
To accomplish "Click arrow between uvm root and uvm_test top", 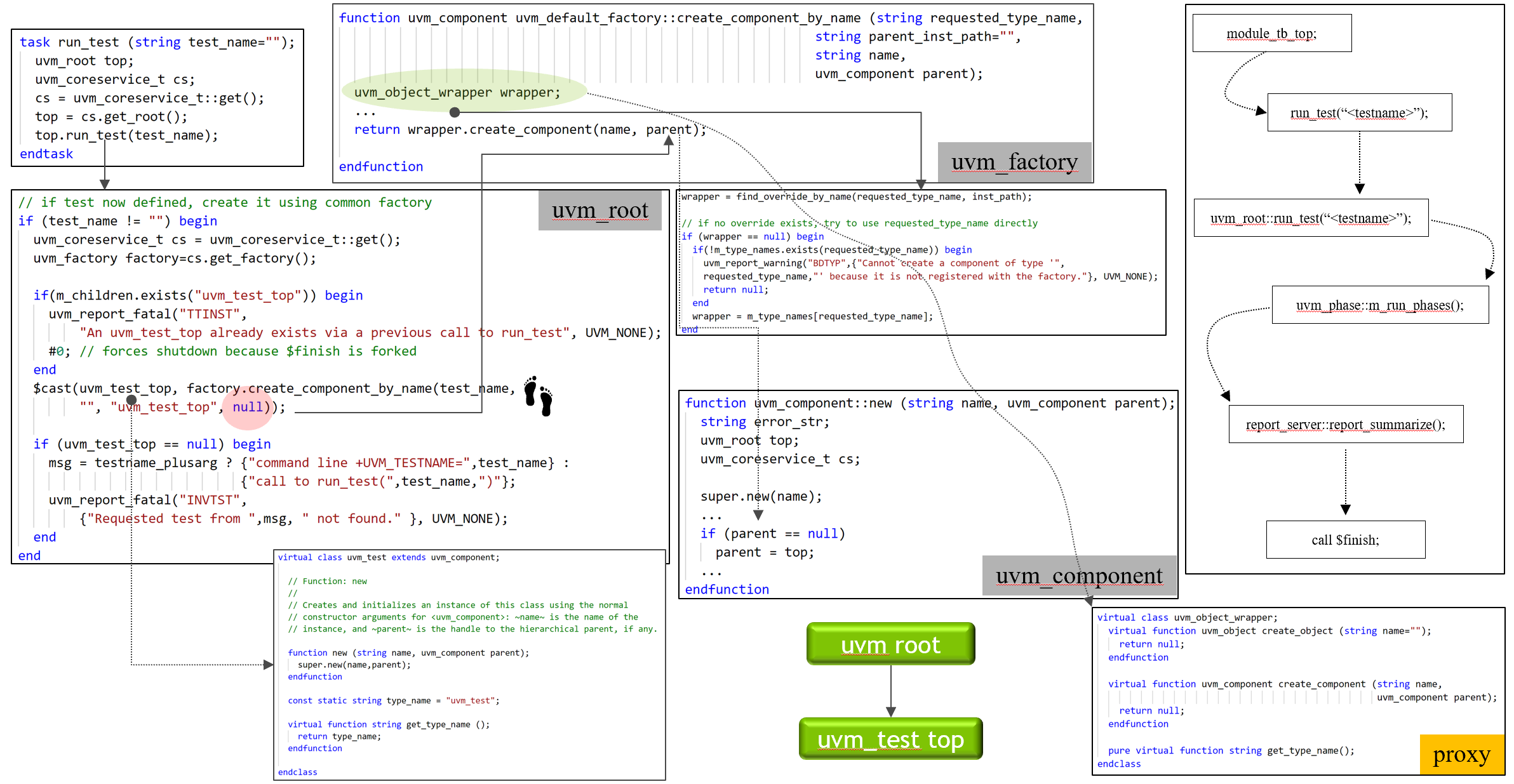I will tap(890, 692).
